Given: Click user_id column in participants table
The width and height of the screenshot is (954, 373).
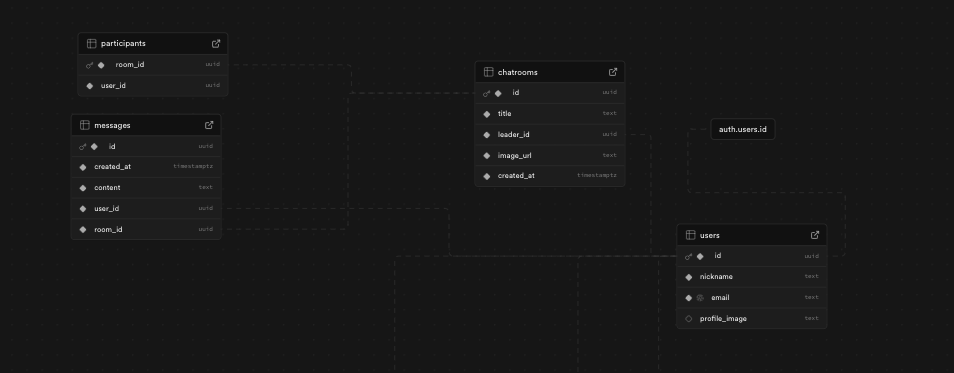Looking at the screenshot, I should pyautogui.click(x=114, y=86).
